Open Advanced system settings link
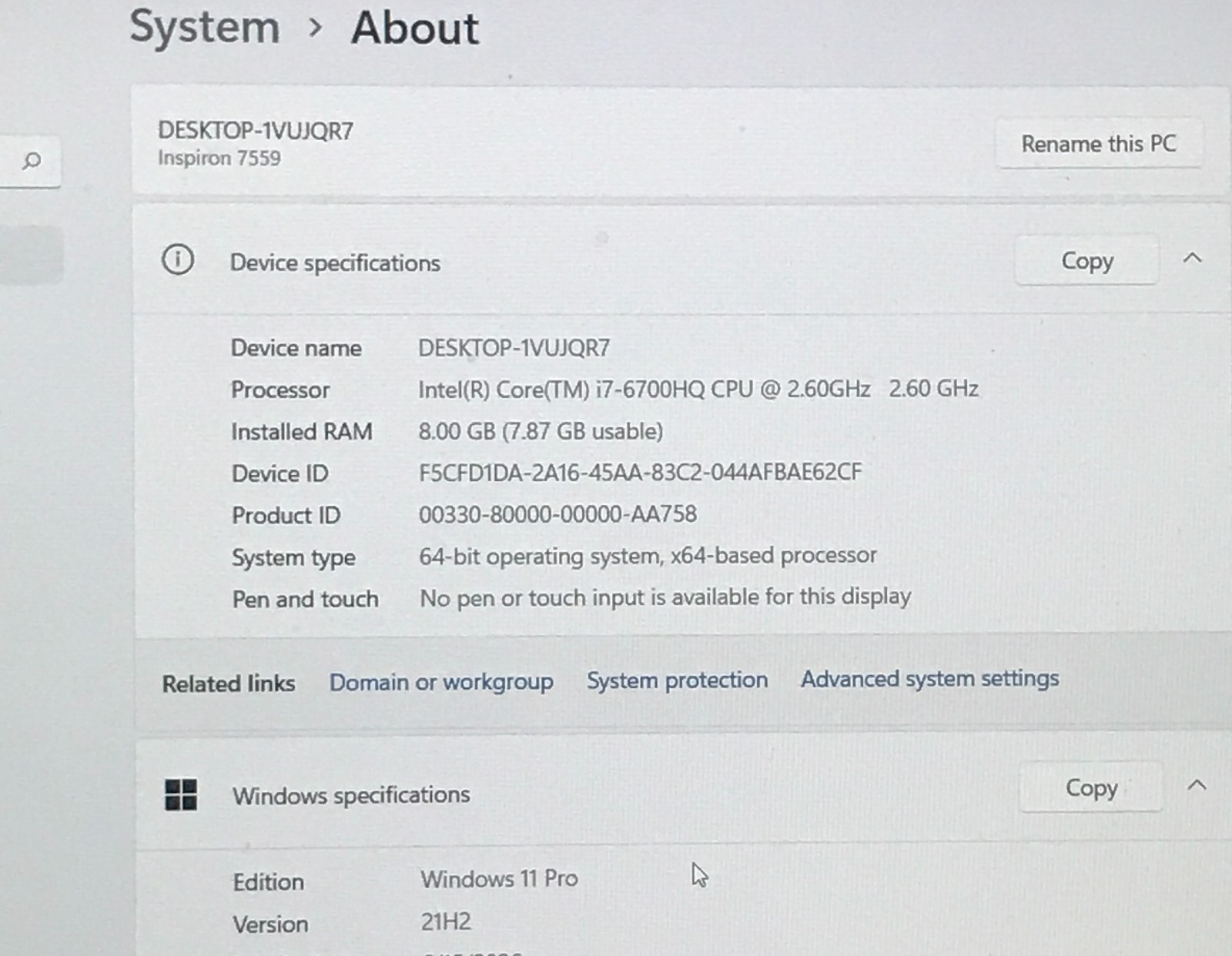 [929, 678]
